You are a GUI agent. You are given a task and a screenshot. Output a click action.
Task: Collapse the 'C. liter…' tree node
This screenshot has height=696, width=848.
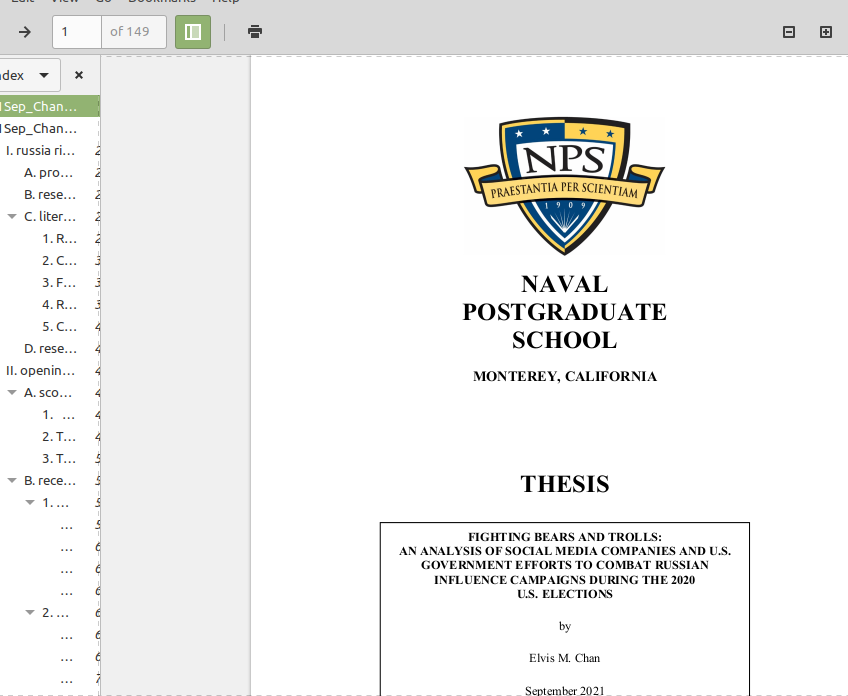pyautogui.click(x=12, y=217)
